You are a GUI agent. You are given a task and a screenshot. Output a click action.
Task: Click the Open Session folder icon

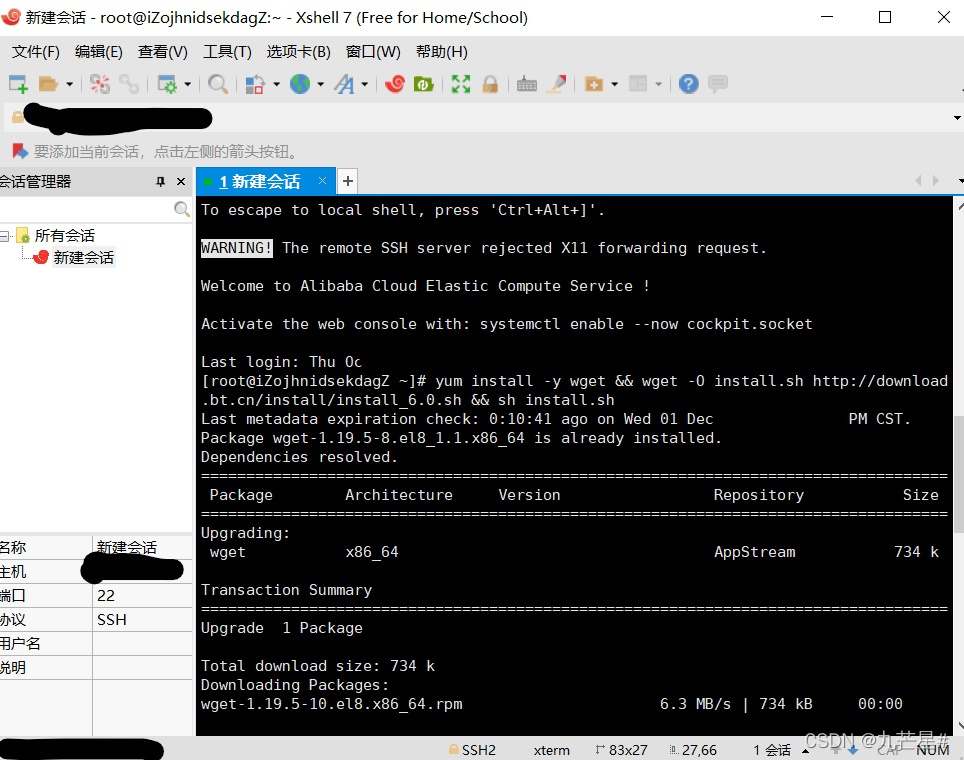click(x=48, y=84)
